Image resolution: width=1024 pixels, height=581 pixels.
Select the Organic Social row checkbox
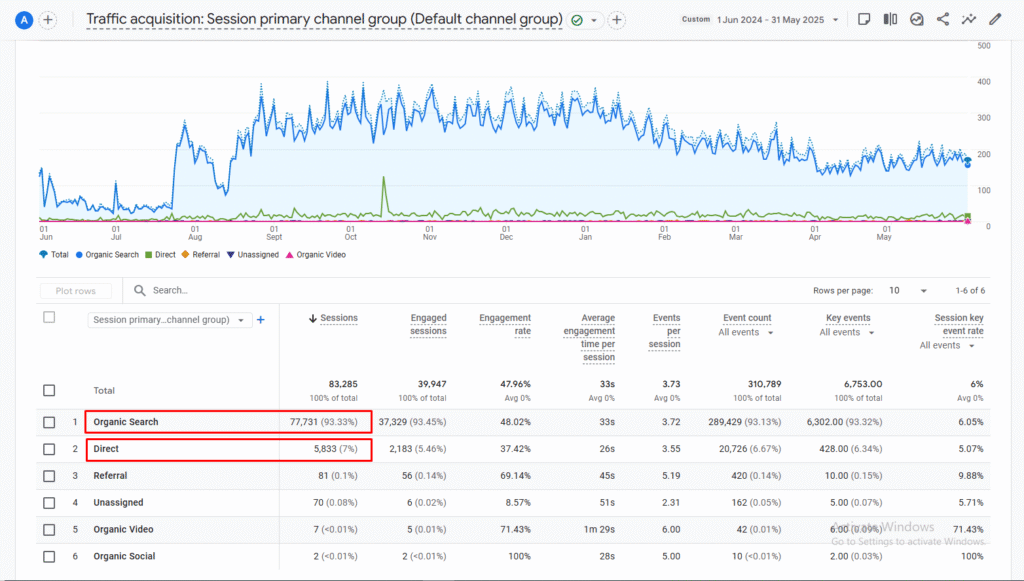pyautogui.click(x=49, y=557)
